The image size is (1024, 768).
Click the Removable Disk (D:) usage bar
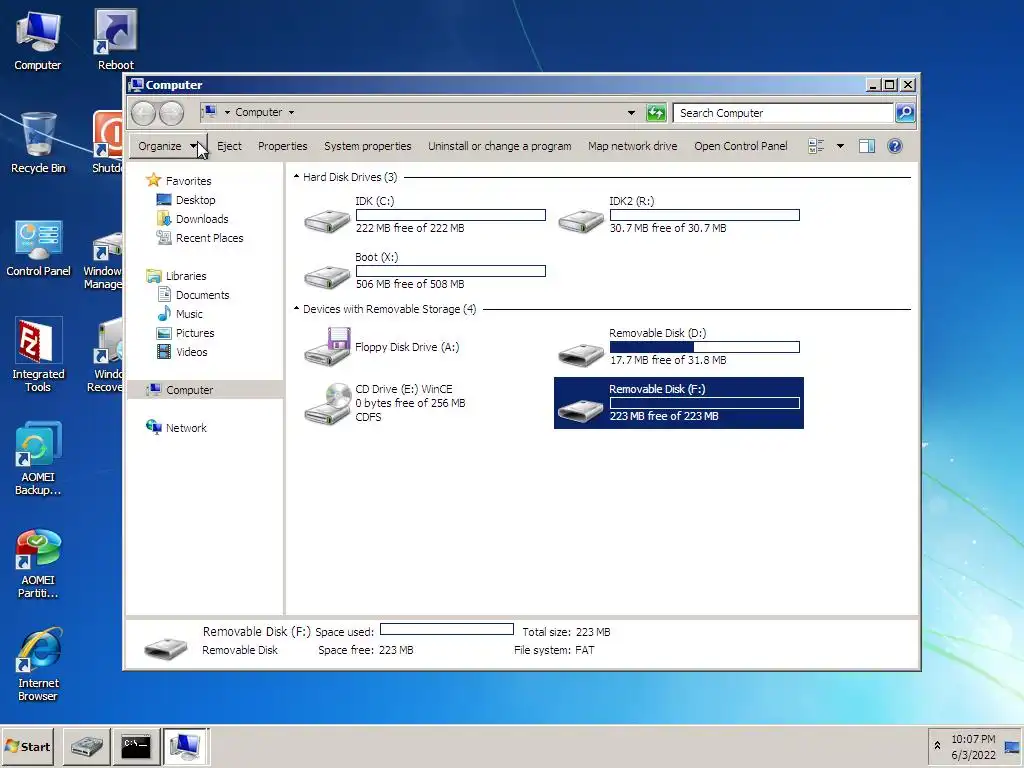[x=705, y=347]
